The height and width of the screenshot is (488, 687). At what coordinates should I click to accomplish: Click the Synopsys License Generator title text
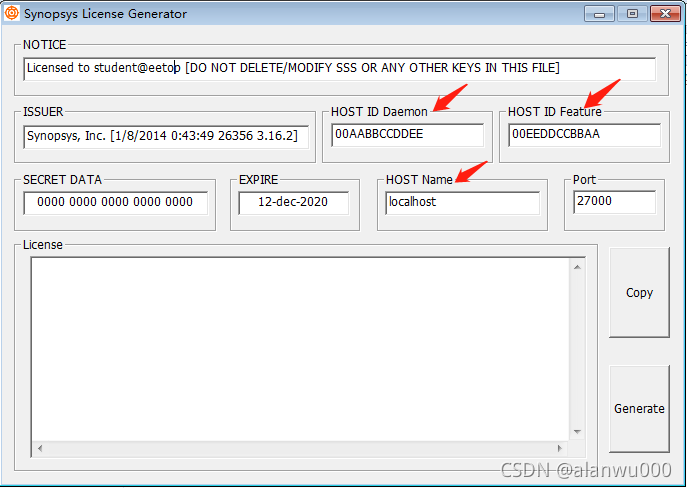tap(106, 14)
